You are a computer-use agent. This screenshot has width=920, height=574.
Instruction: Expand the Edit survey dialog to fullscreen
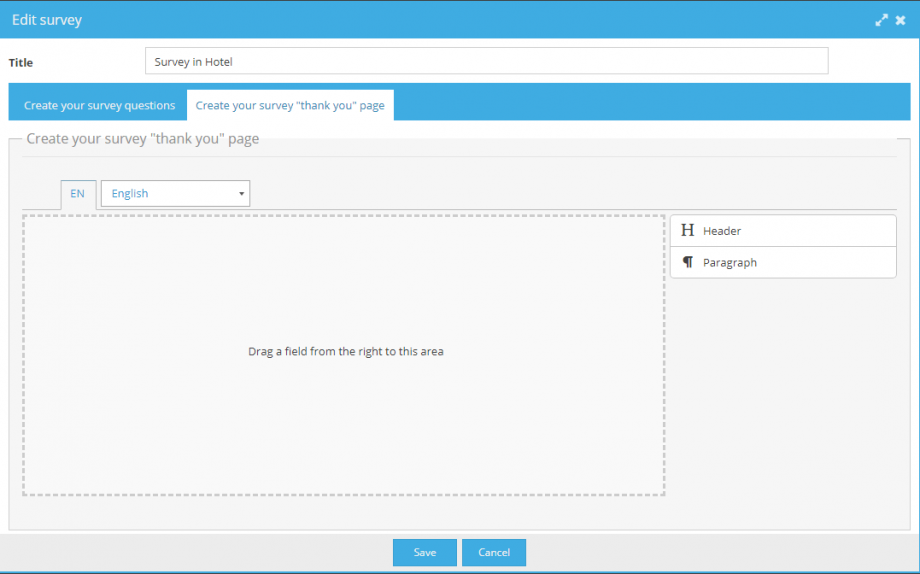(881, 21)
